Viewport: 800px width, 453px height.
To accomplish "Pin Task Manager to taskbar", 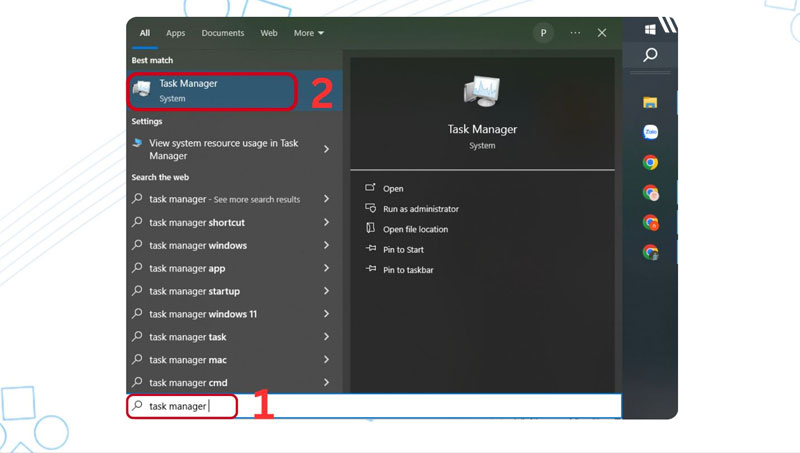I will [x=407, y=270].
